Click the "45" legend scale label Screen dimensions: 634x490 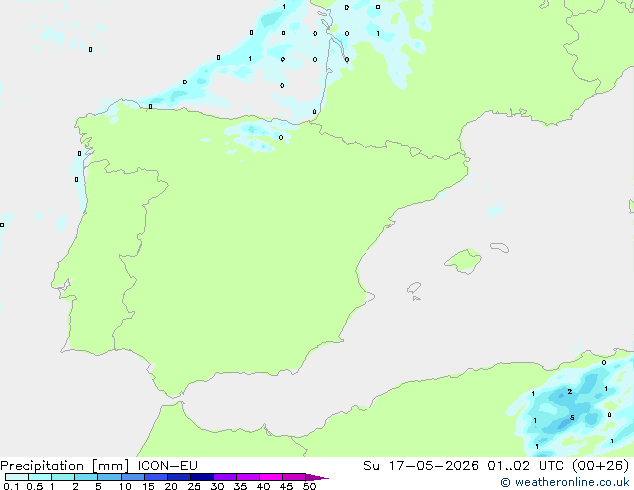coord(286,486)
